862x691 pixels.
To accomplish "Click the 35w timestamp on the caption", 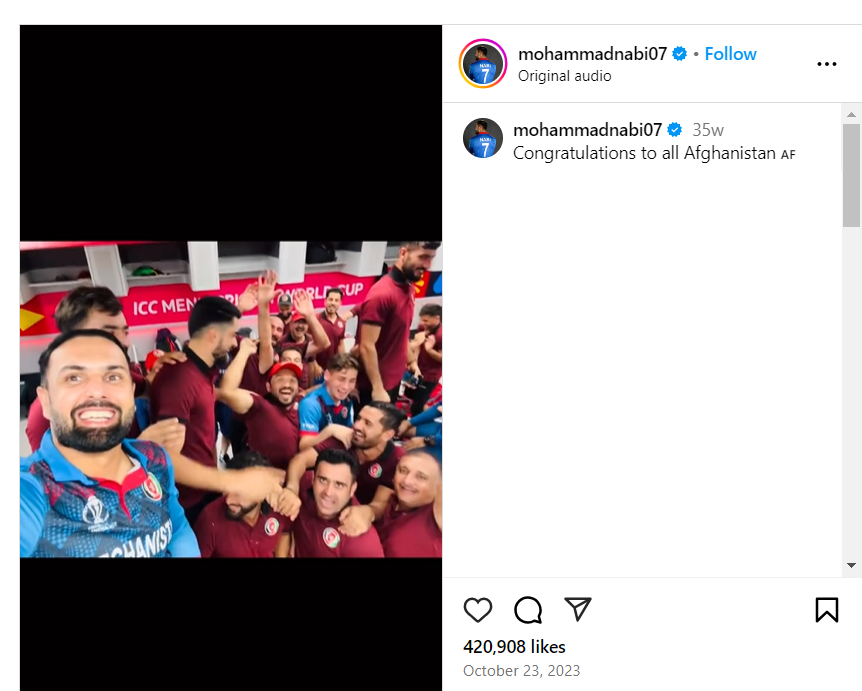I will point(708,130).
